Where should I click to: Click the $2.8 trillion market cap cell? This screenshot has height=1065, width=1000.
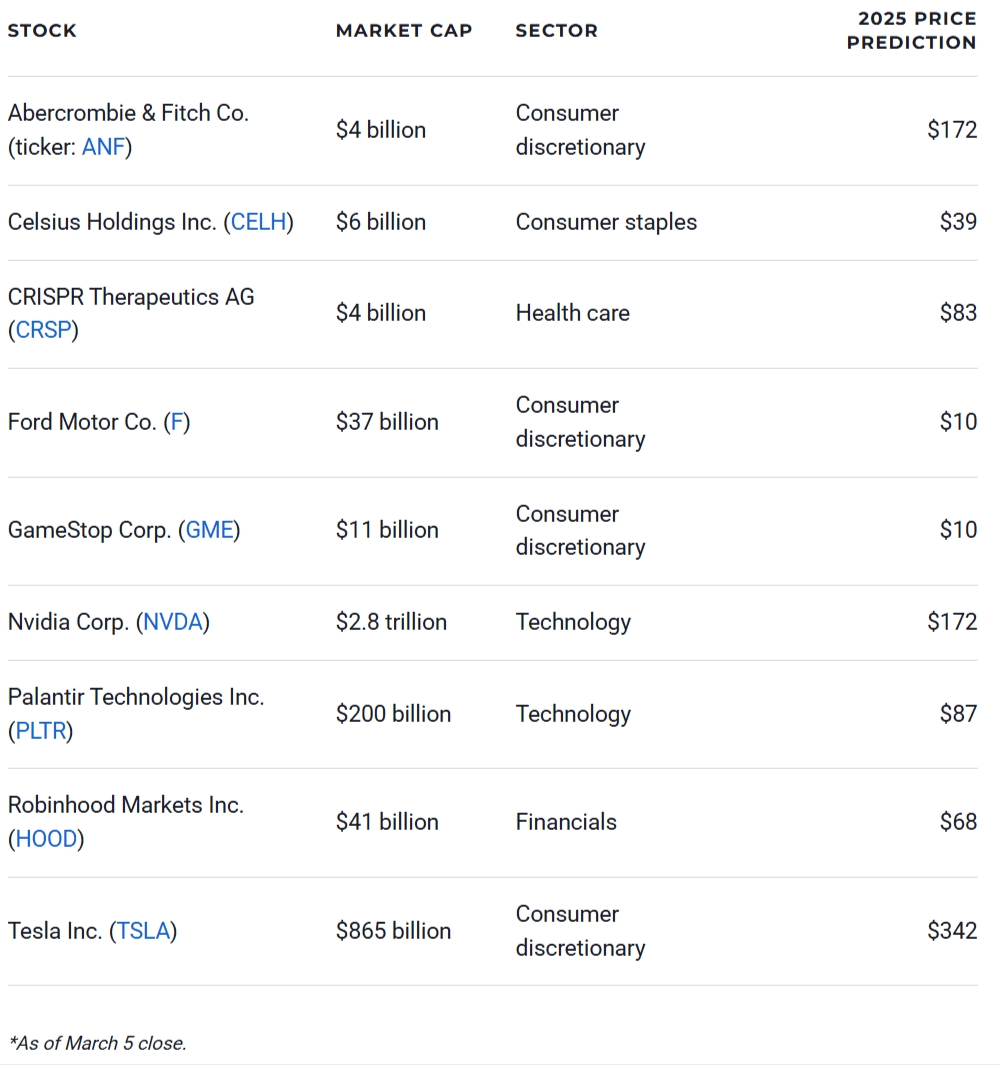click(391, 622)
